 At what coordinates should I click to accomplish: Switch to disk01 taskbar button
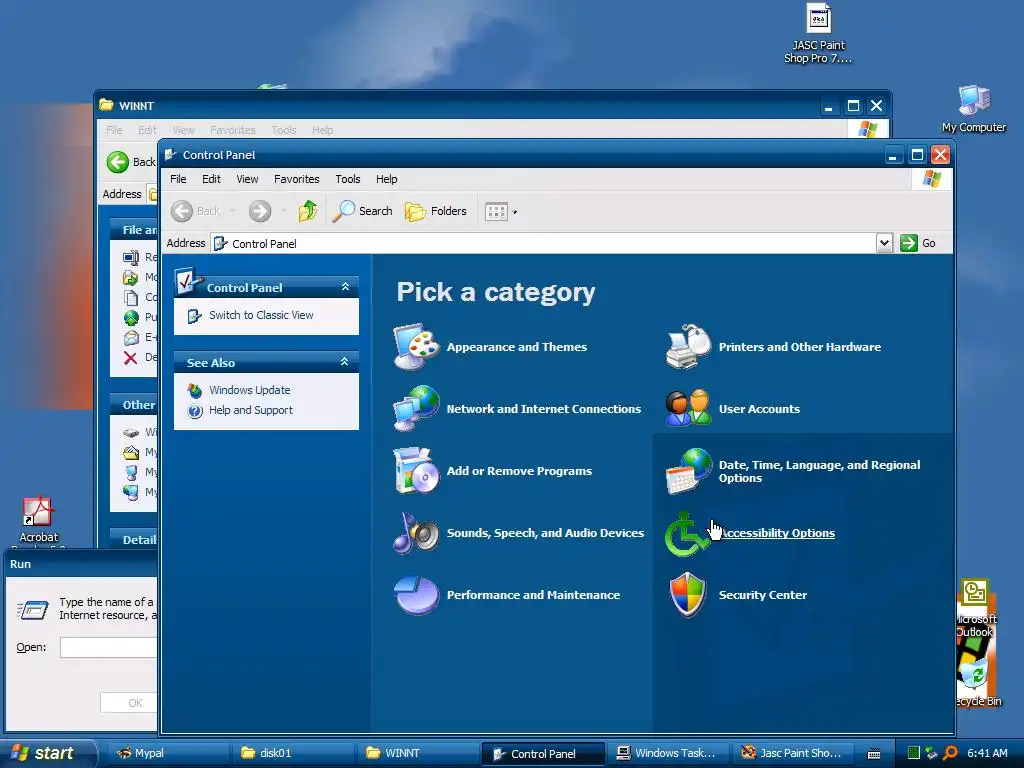tap(293, 753)
